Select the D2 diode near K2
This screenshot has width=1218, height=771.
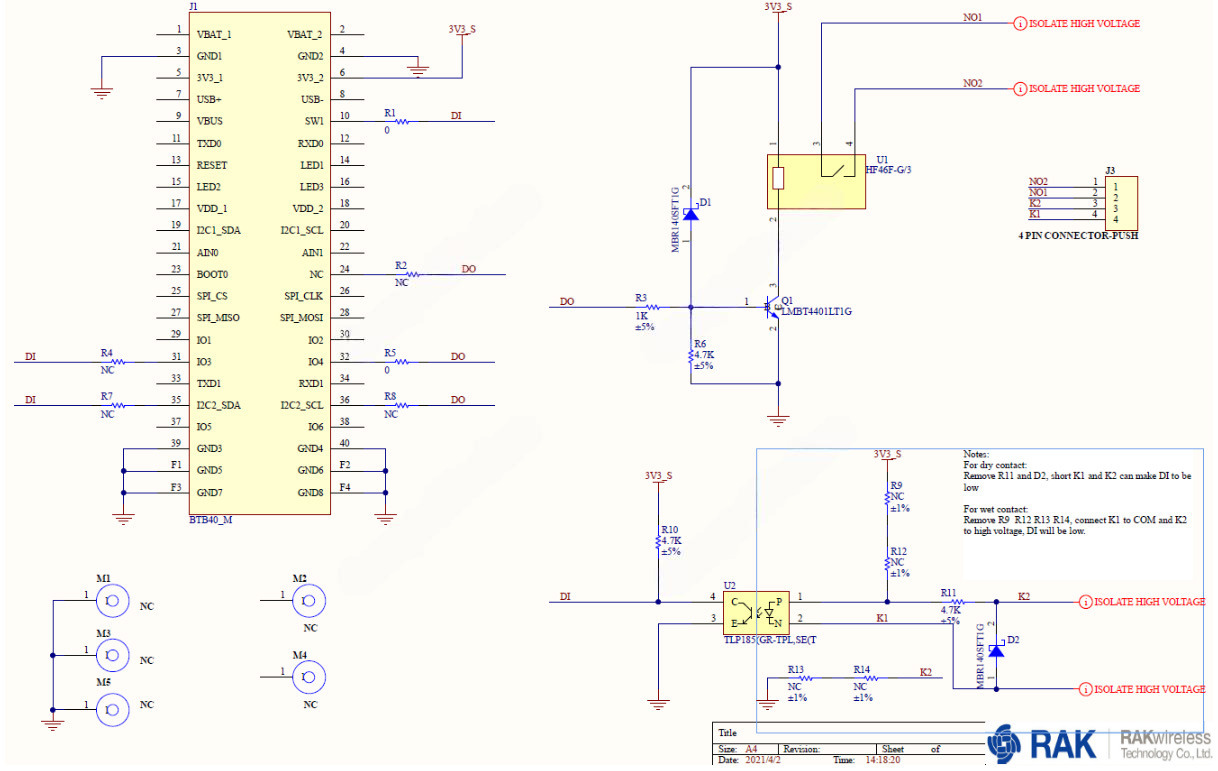[x=996, y=651]
